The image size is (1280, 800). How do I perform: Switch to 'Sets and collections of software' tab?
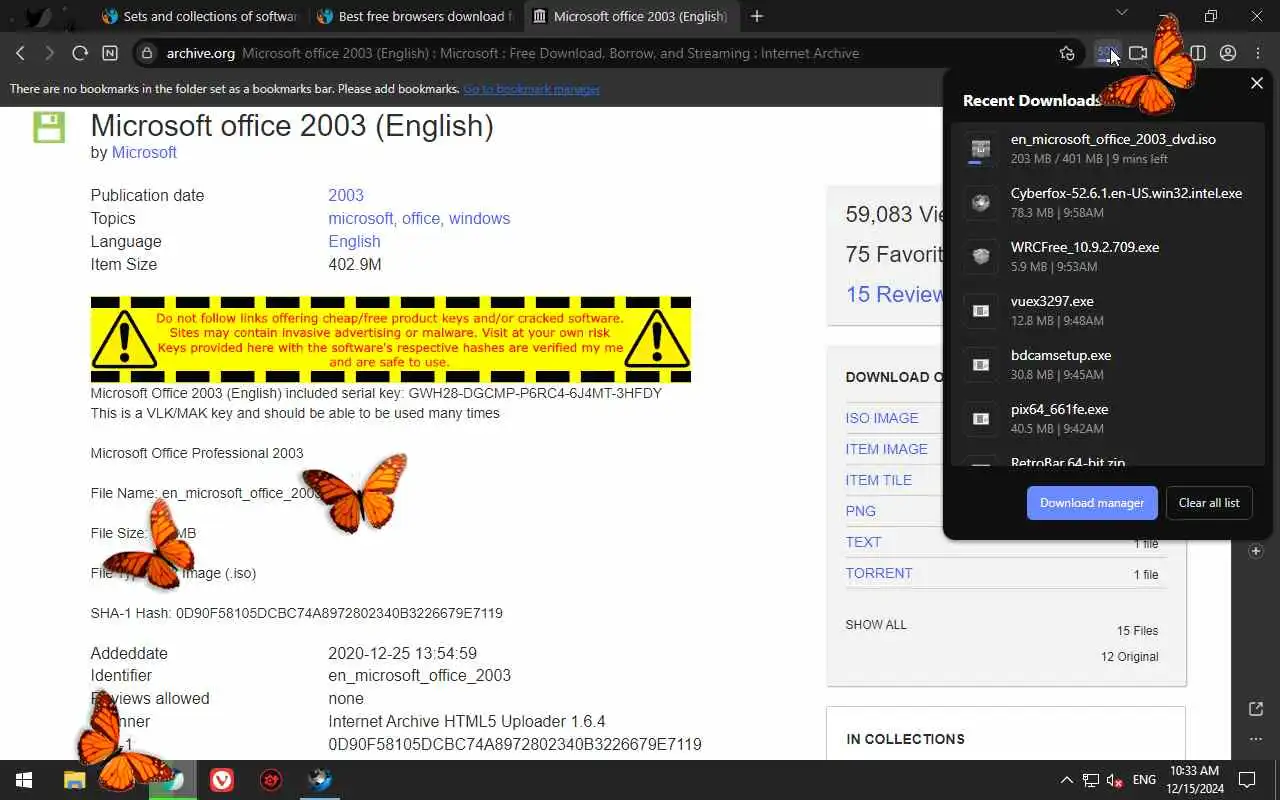tap(200, 16)
